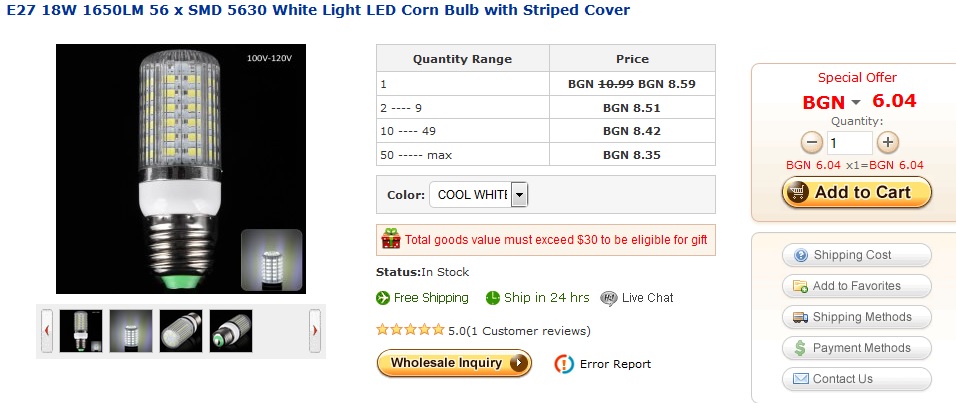Viewport: 956px width, 403px height.
Task: Decrease quantity with the minus button
Action: [812, 143]
